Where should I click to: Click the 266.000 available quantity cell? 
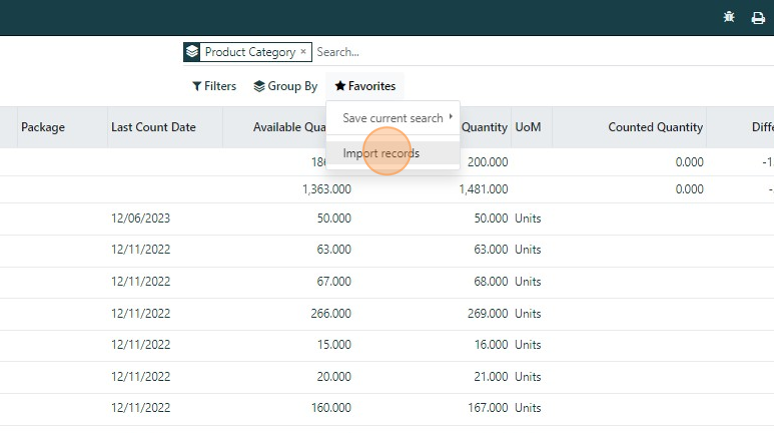[331, 313]
